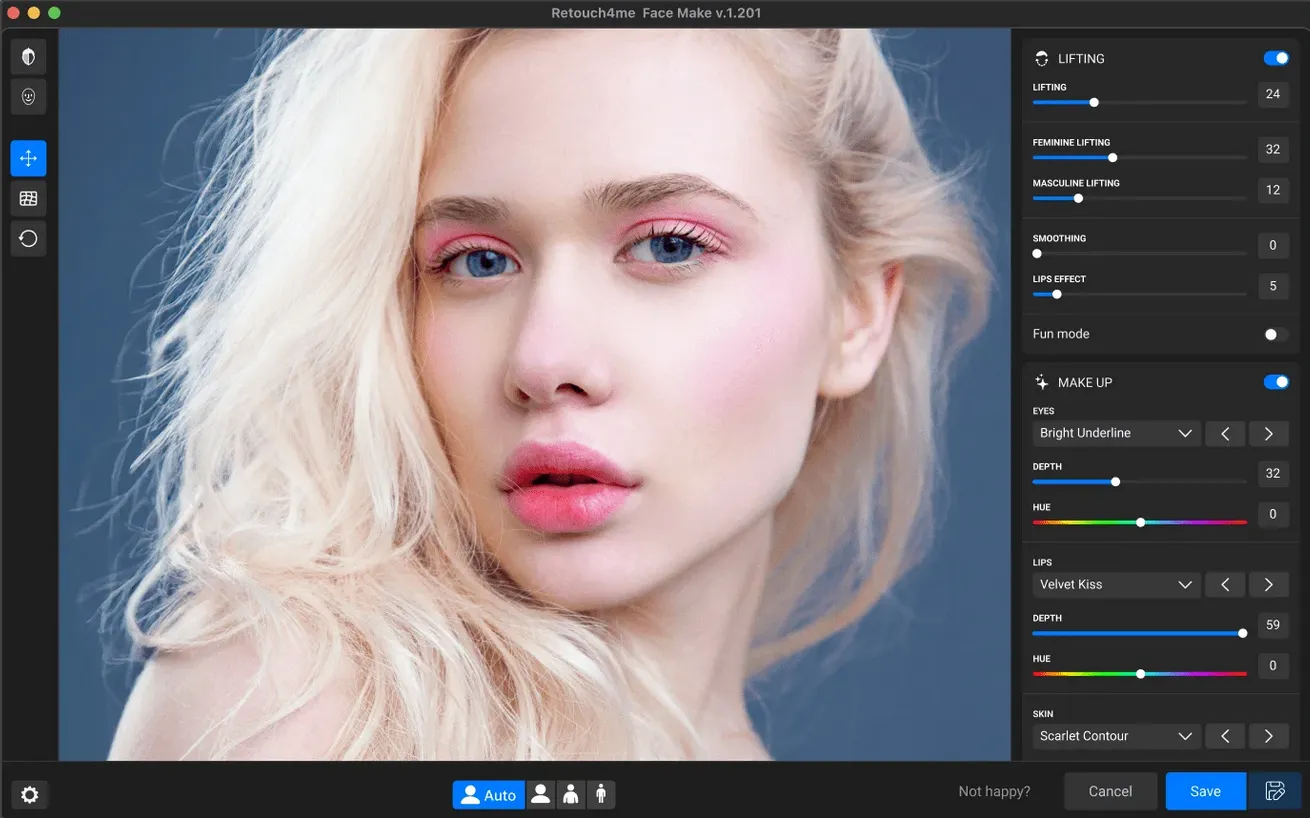This screenshot has height=818, width=1310.
Task: Select the Auto face mode tab
Action: (x=488, y=794)
